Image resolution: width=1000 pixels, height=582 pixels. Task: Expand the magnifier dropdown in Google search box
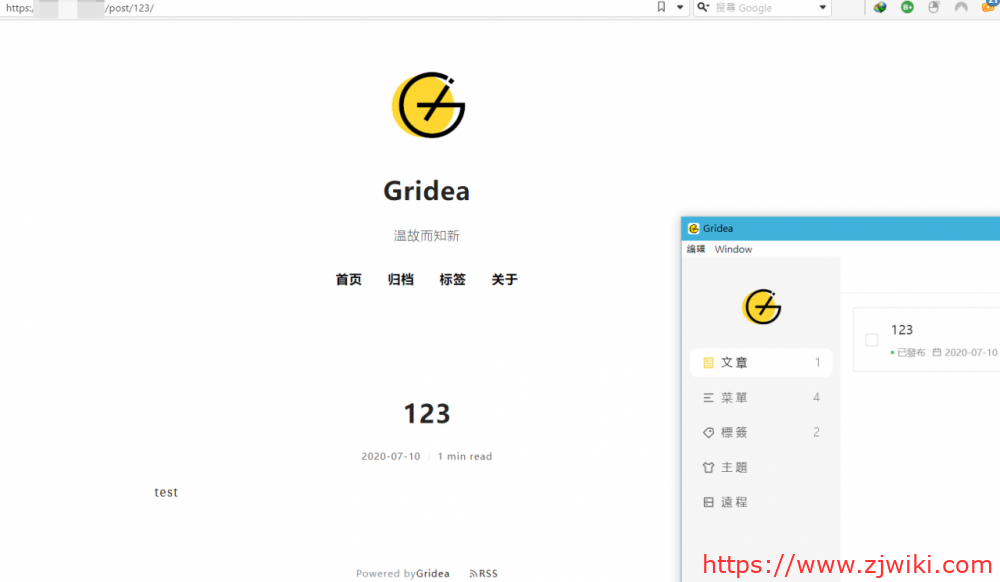click(x=703, y=7)
